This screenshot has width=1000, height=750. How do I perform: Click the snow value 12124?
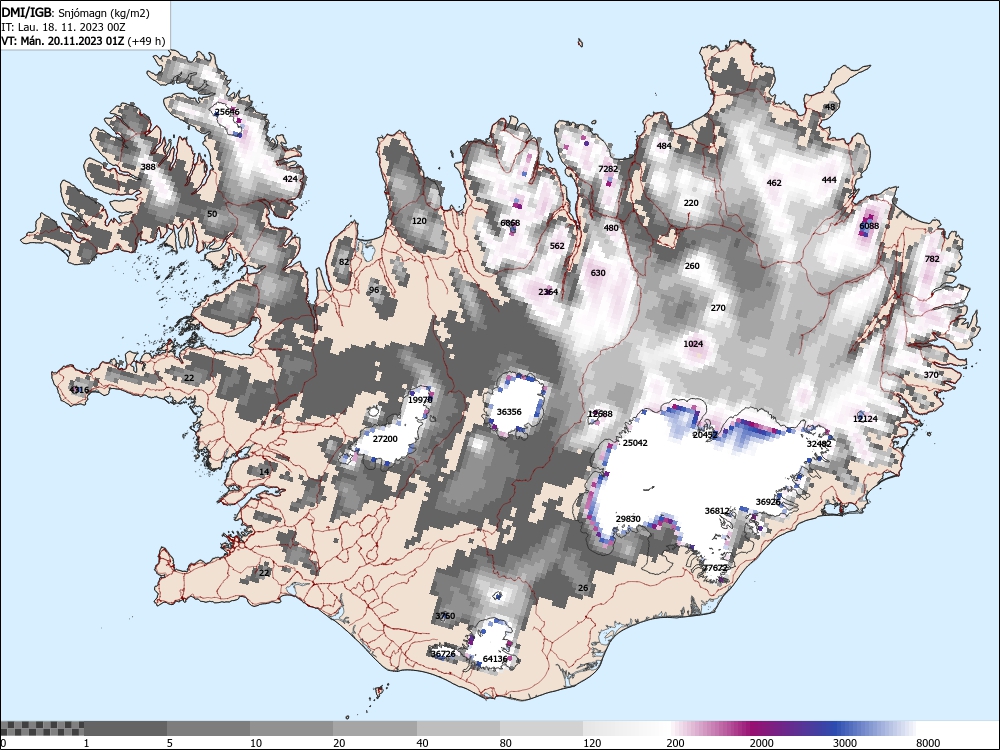865,418
